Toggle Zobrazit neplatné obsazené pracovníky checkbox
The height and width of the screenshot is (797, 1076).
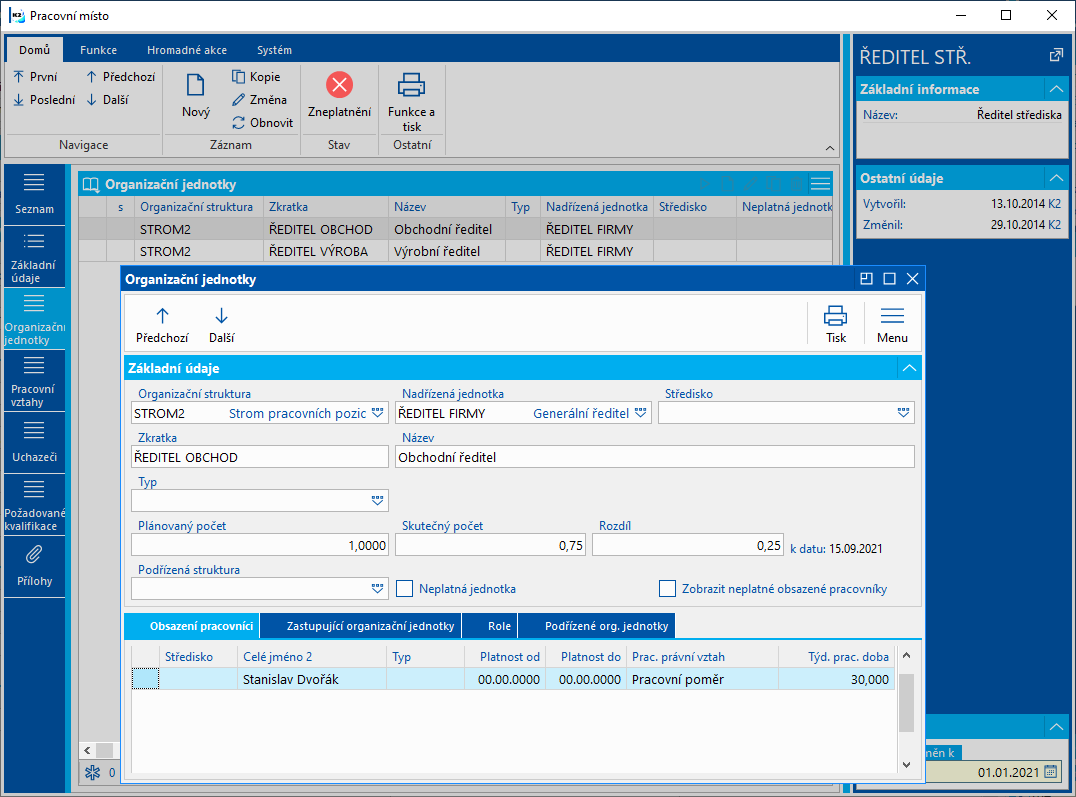[x=667, y=589]
